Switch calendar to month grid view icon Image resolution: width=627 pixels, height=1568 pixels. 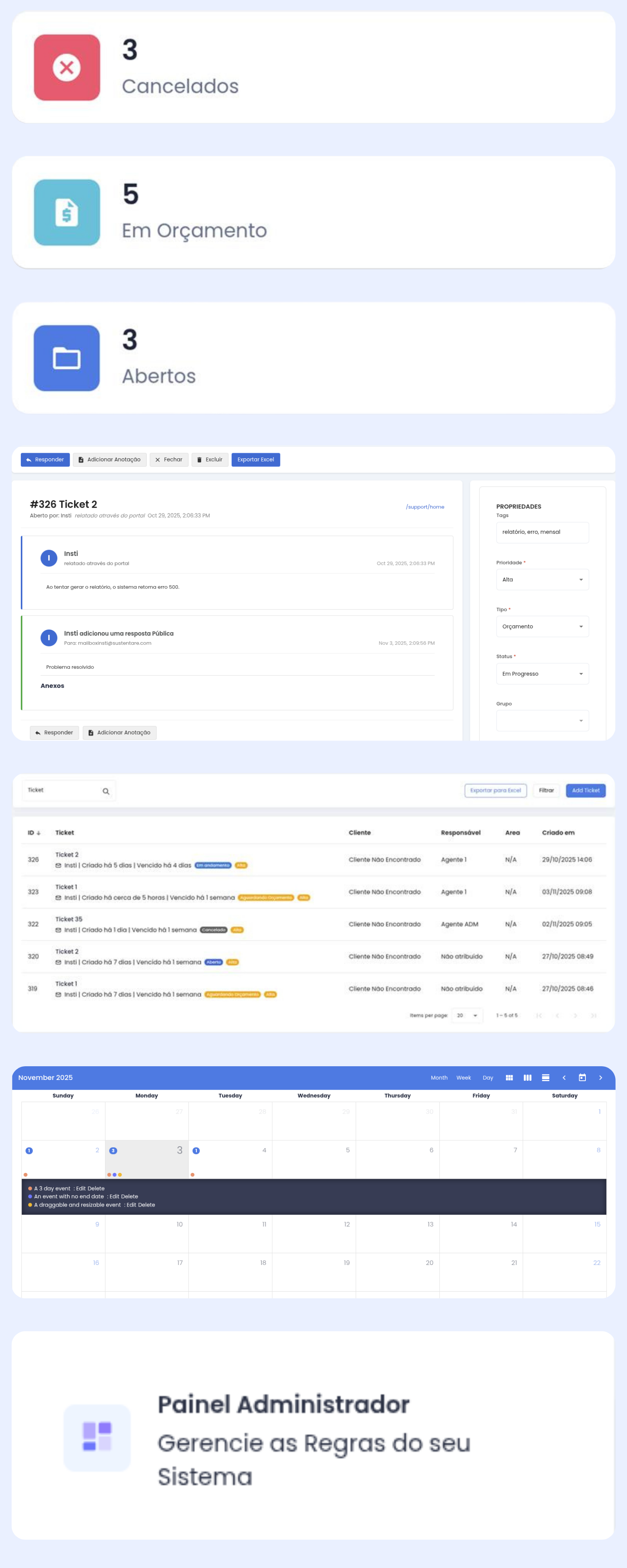coord(509,1077)
